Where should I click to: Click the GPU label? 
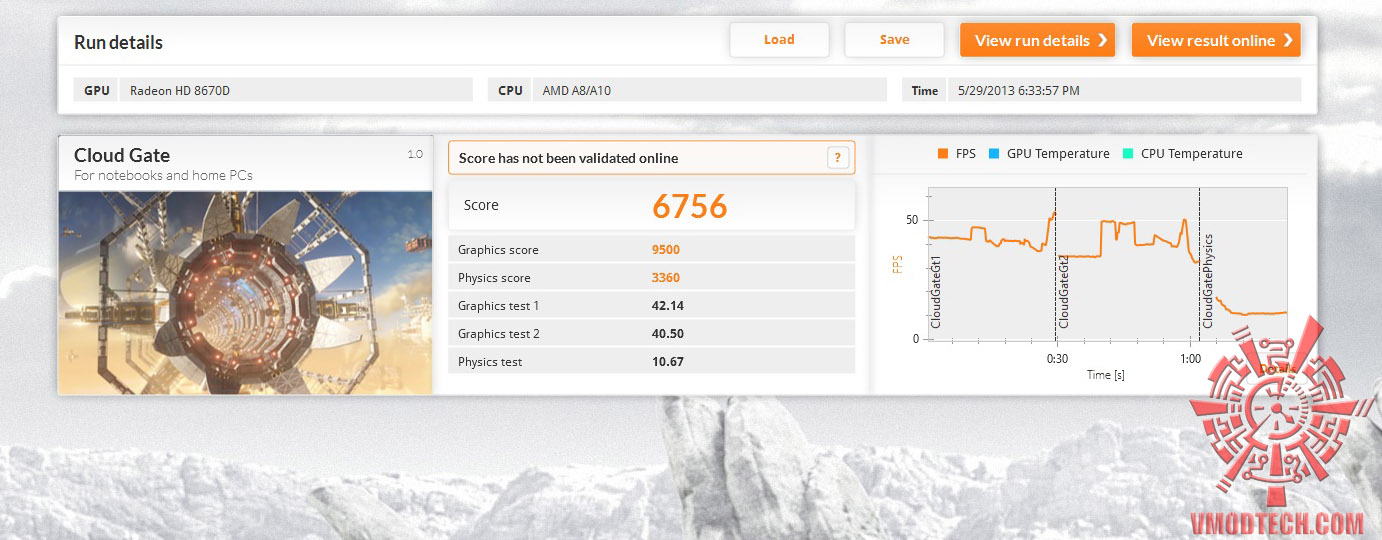[97, 90]
